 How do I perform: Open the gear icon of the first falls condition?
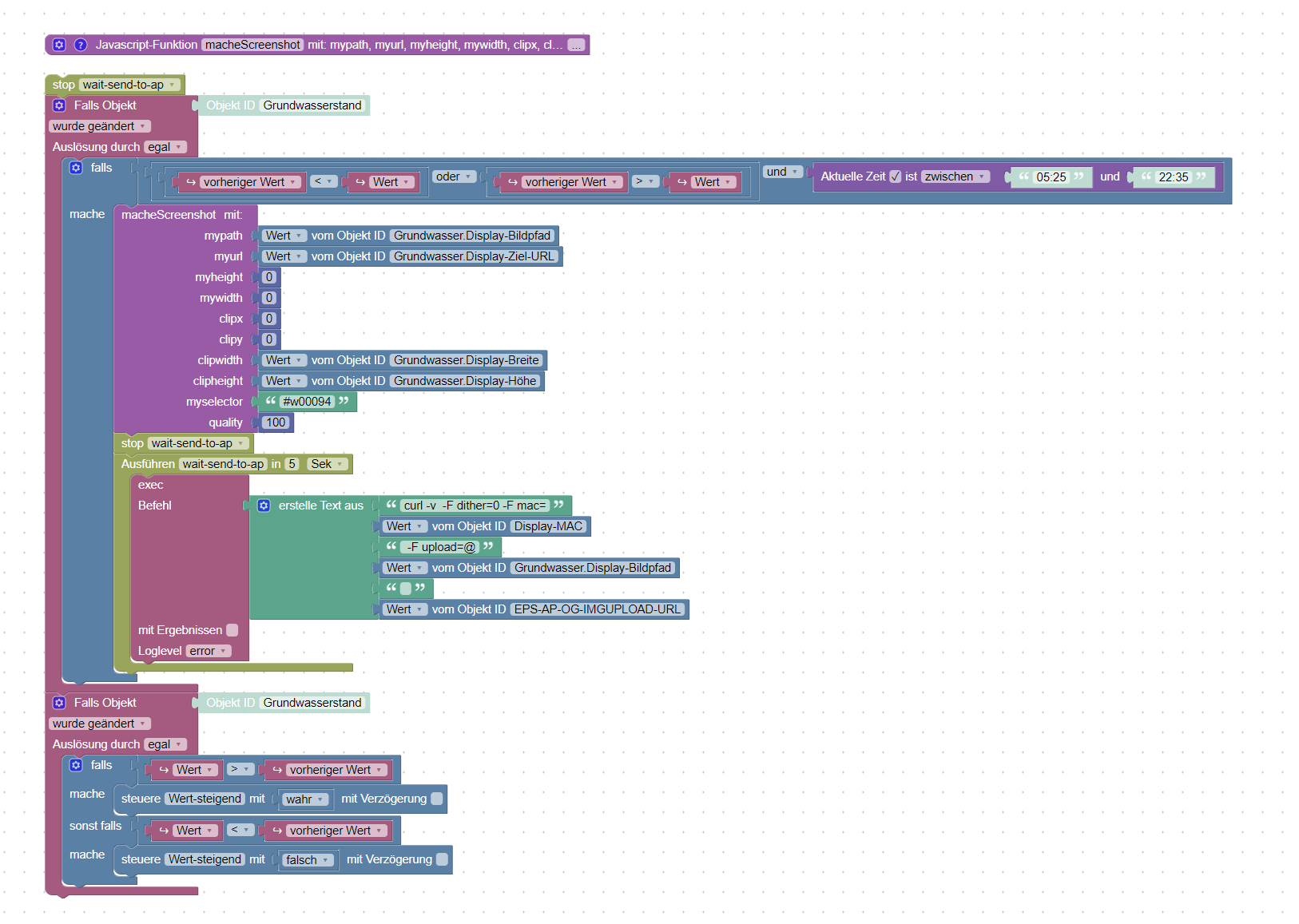(x=76, y=168)
